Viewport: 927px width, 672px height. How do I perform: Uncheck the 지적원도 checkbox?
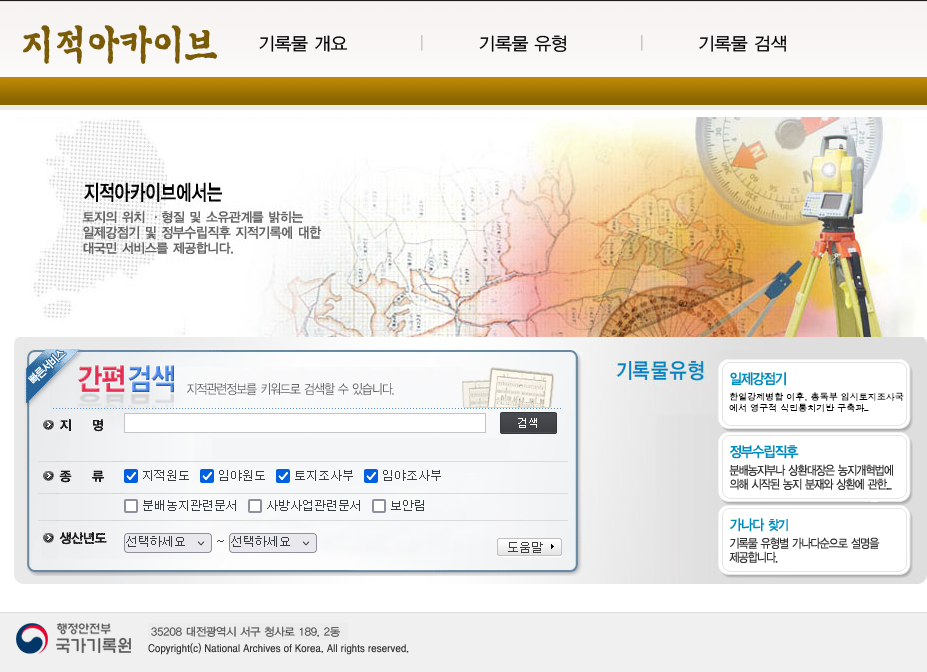click(x=130, y=475)
